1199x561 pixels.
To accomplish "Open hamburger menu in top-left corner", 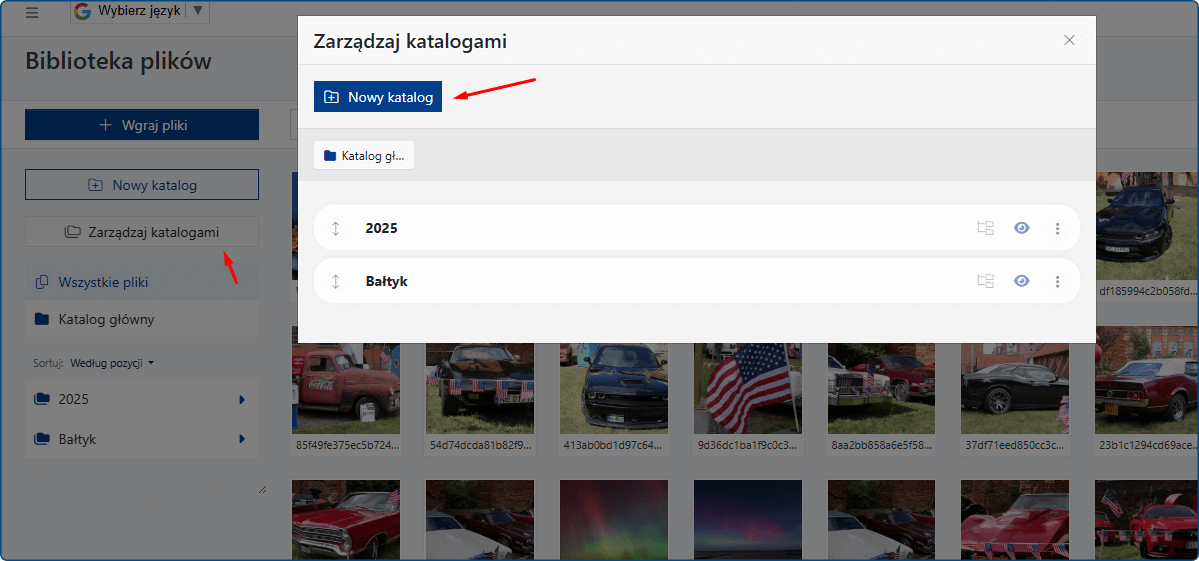I will coord(32,12).
